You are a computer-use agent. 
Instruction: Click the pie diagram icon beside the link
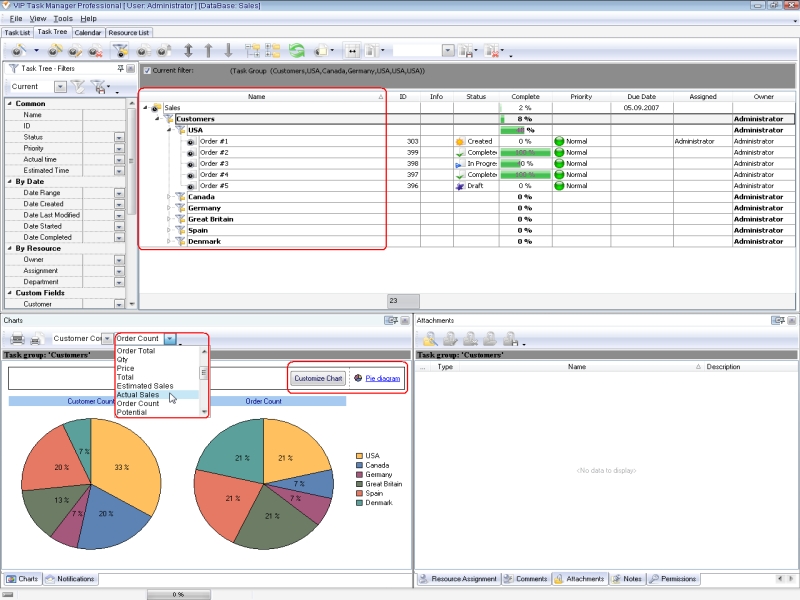click(358, 378)
